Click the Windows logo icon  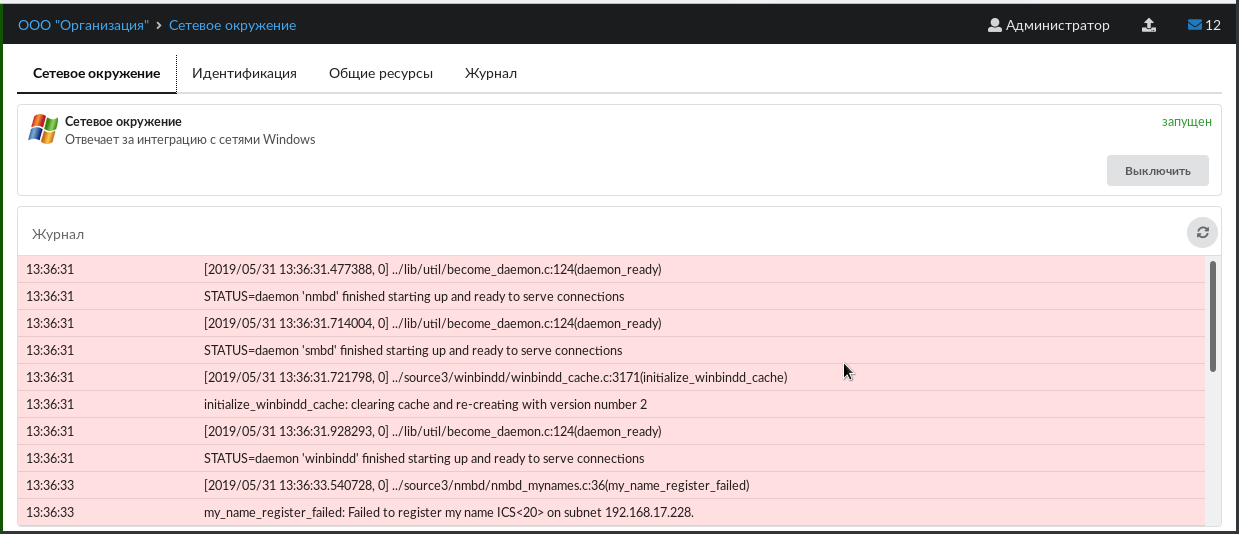[43, 129]
